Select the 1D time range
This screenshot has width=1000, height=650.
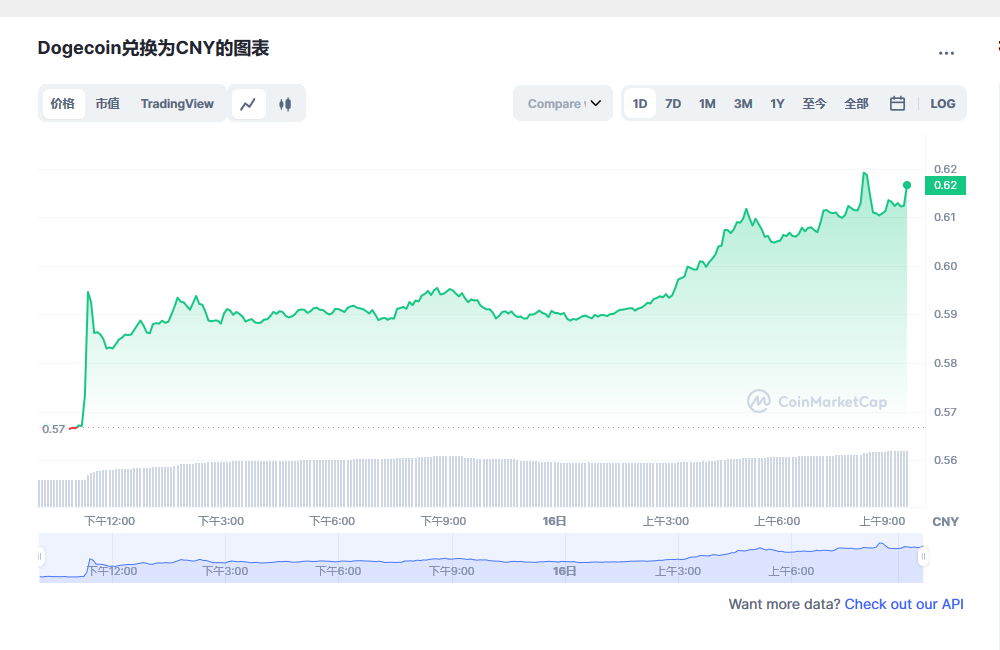[x=640, y=104]
